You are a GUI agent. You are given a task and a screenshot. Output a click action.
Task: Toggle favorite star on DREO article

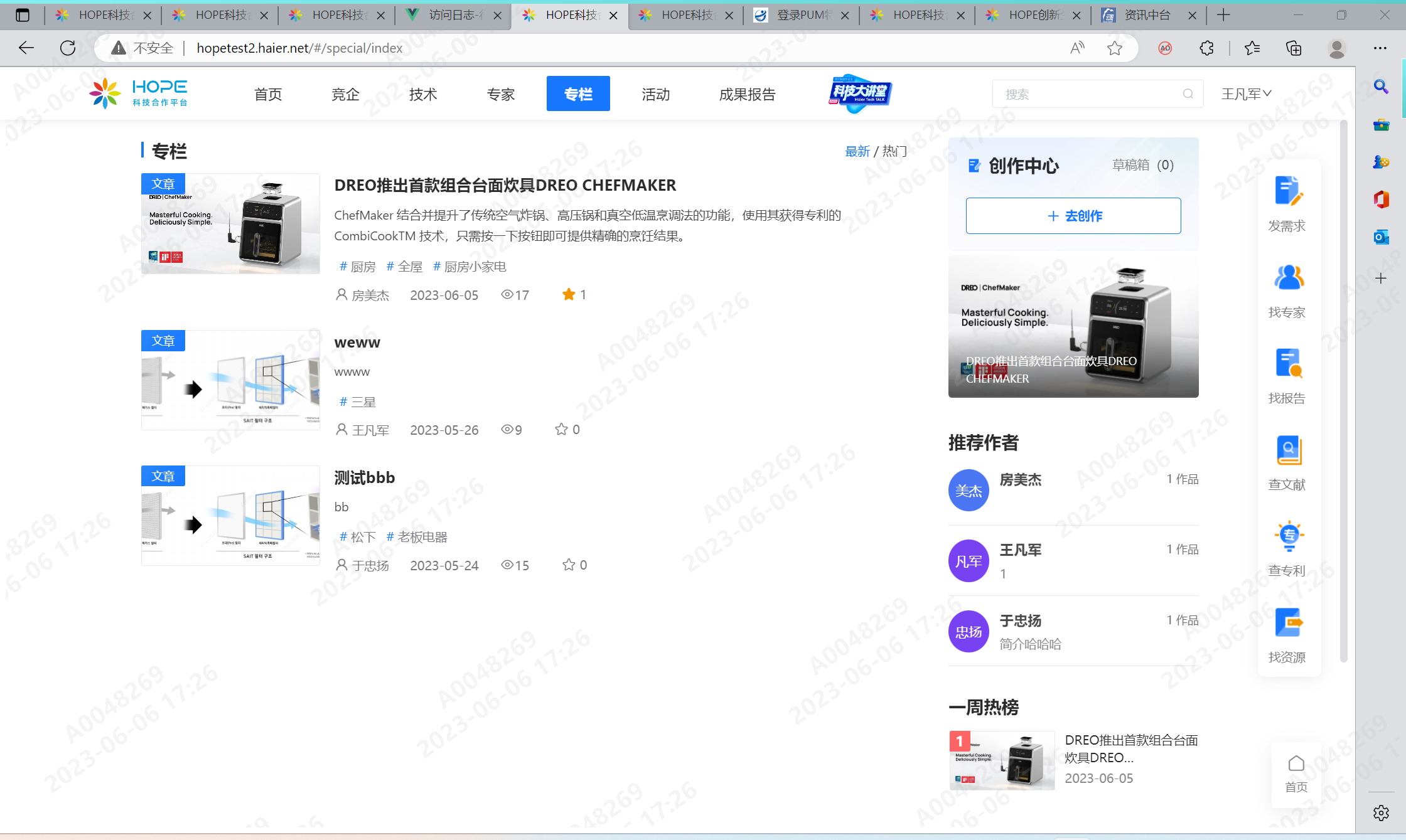click(569, 294)
